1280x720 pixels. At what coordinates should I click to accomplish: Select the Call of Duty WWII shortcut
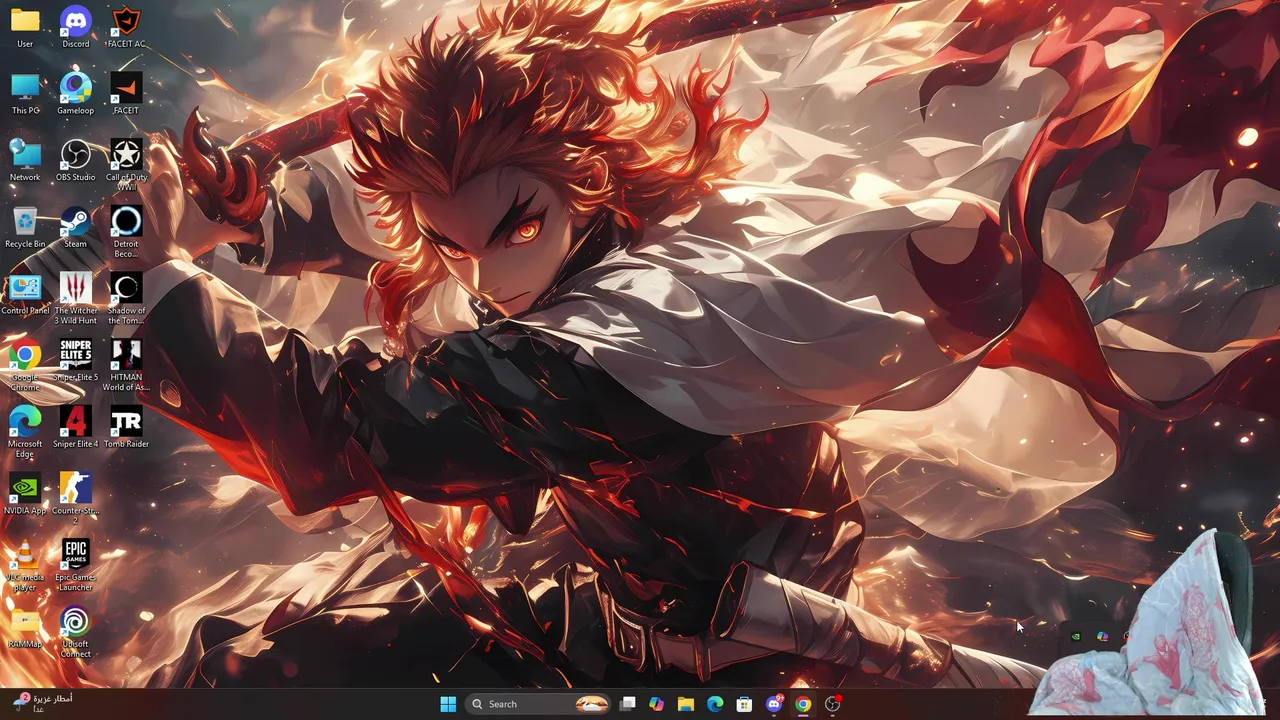click(x=126, y=165)
